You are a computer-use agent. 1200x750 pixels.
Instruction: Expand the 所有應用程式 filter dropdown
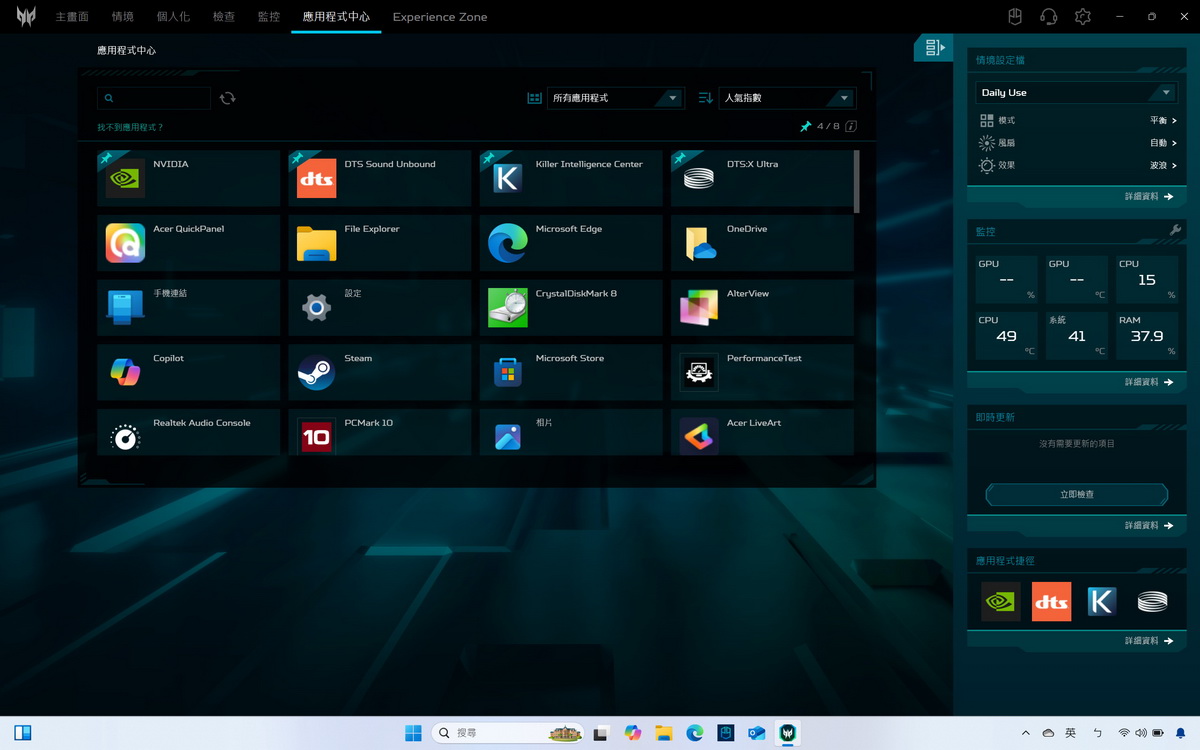point(616,98)
